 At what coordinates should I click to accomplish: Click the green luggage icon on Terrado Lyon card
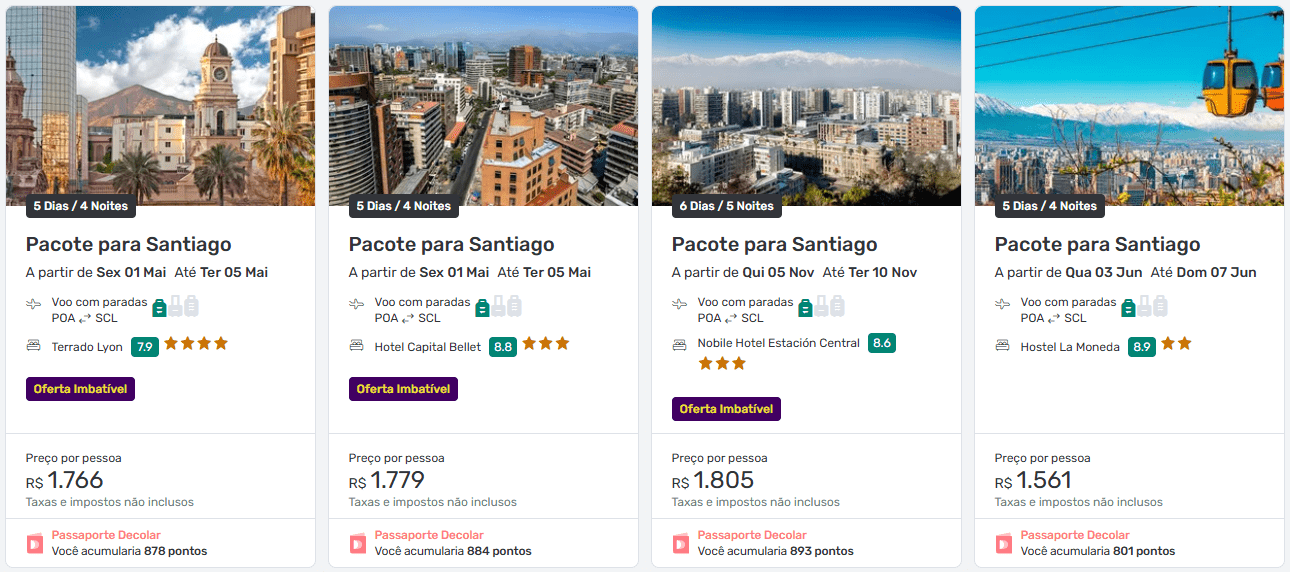coord(159,307)
